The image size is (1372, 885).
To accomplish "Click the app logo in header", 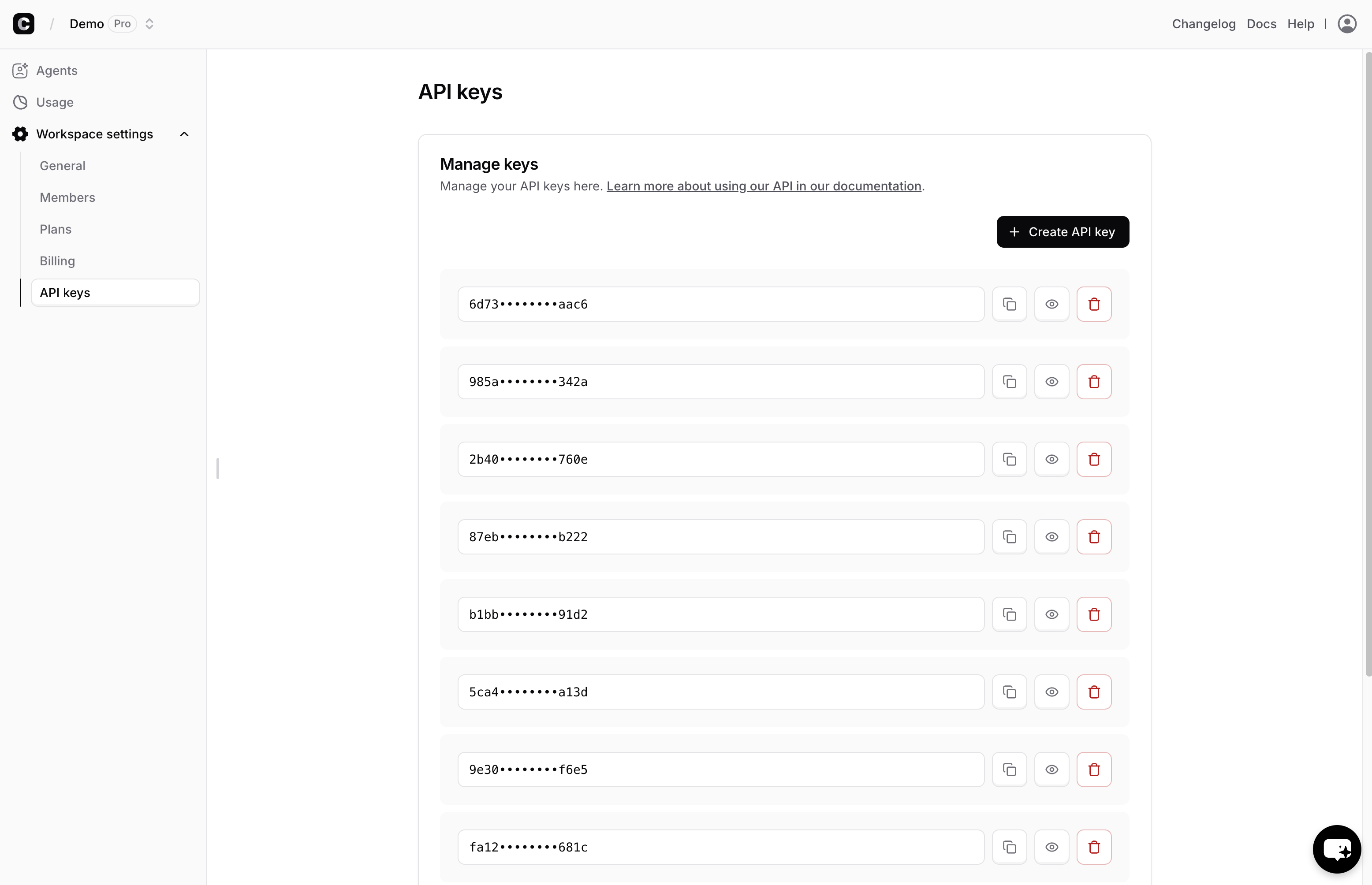I will tap(23, 23).
